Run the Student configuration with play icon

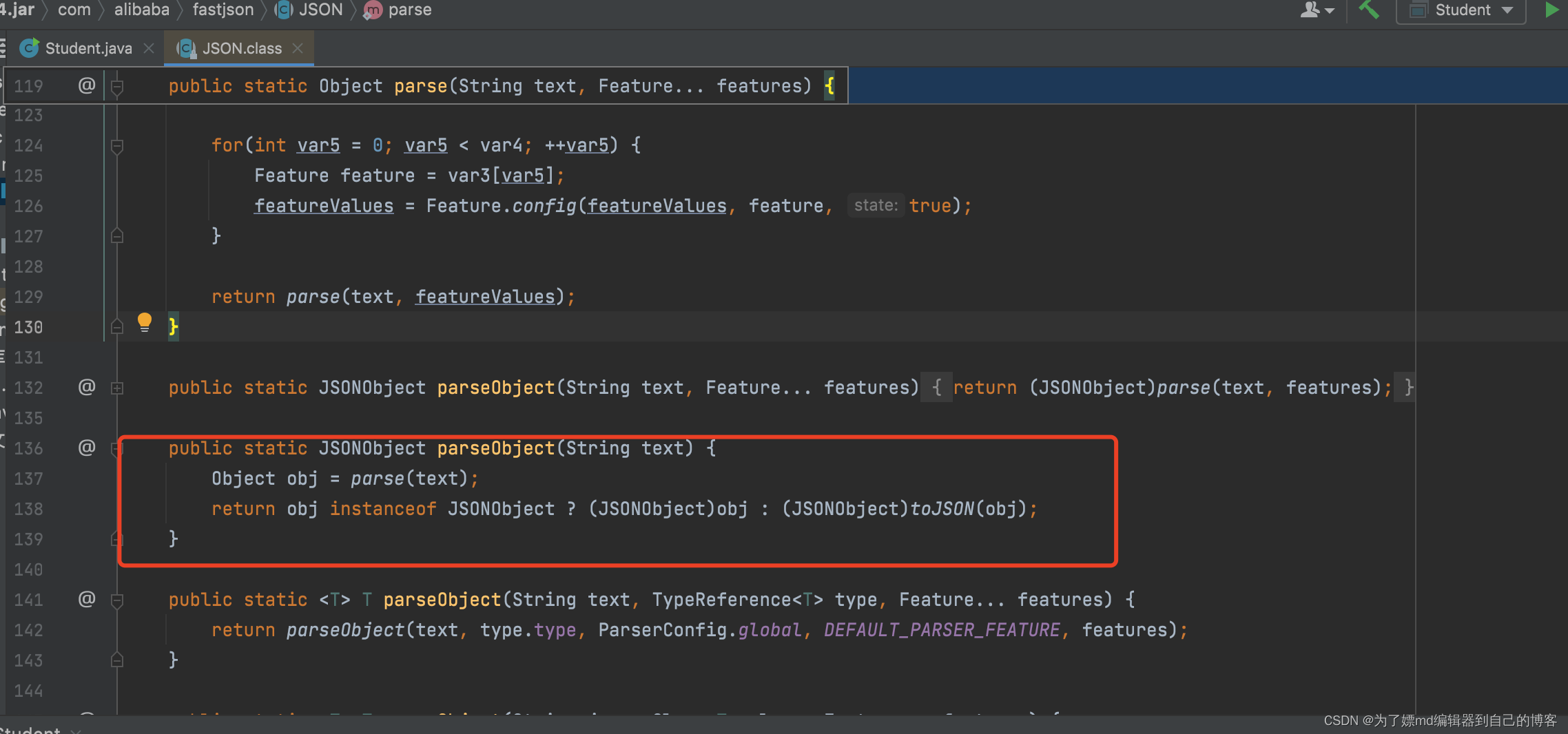click(1551, 10)
